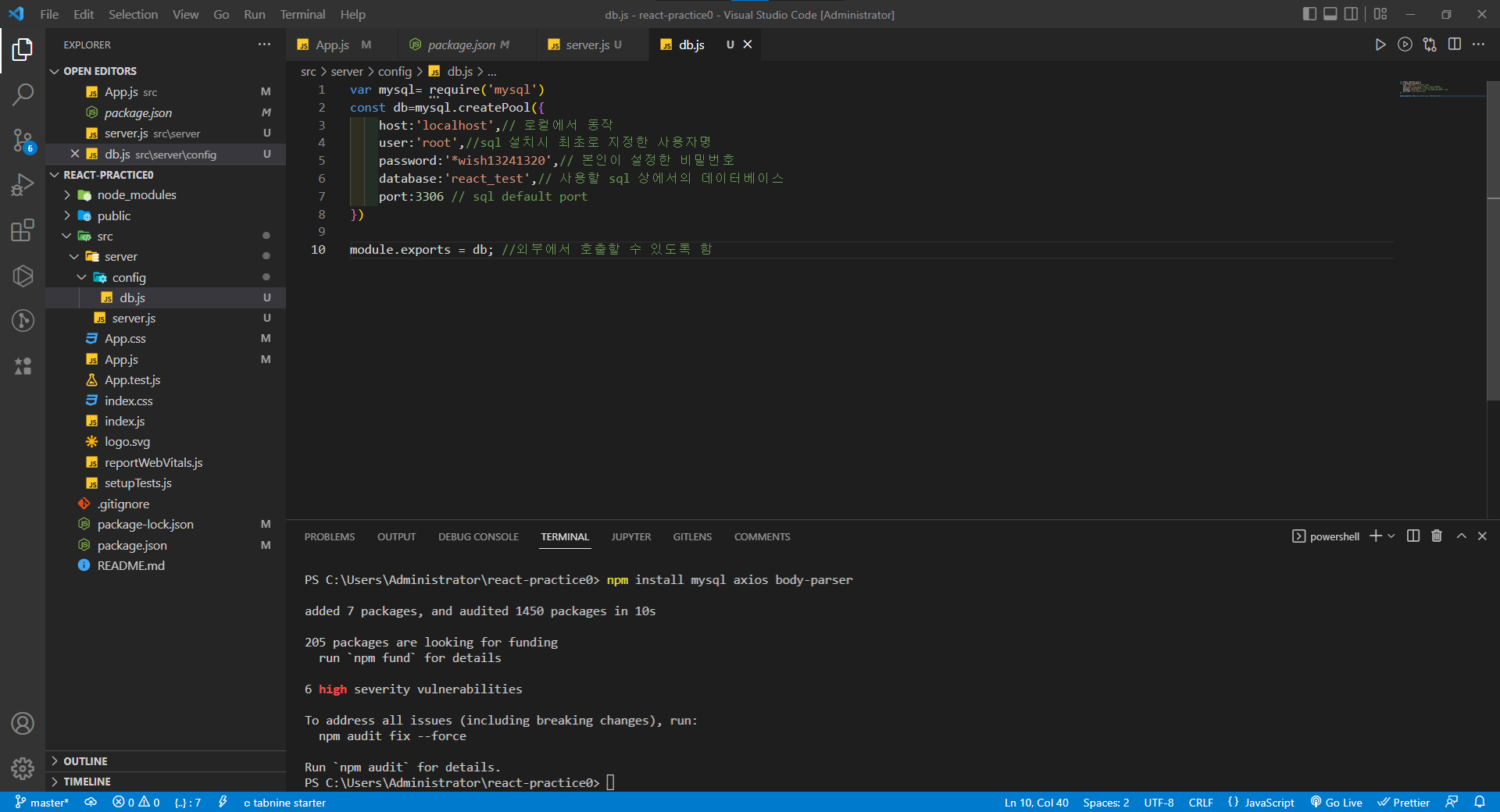Maximize the panel size with caret icon
The image size is (1500, 812).
tap(1461, 536)
